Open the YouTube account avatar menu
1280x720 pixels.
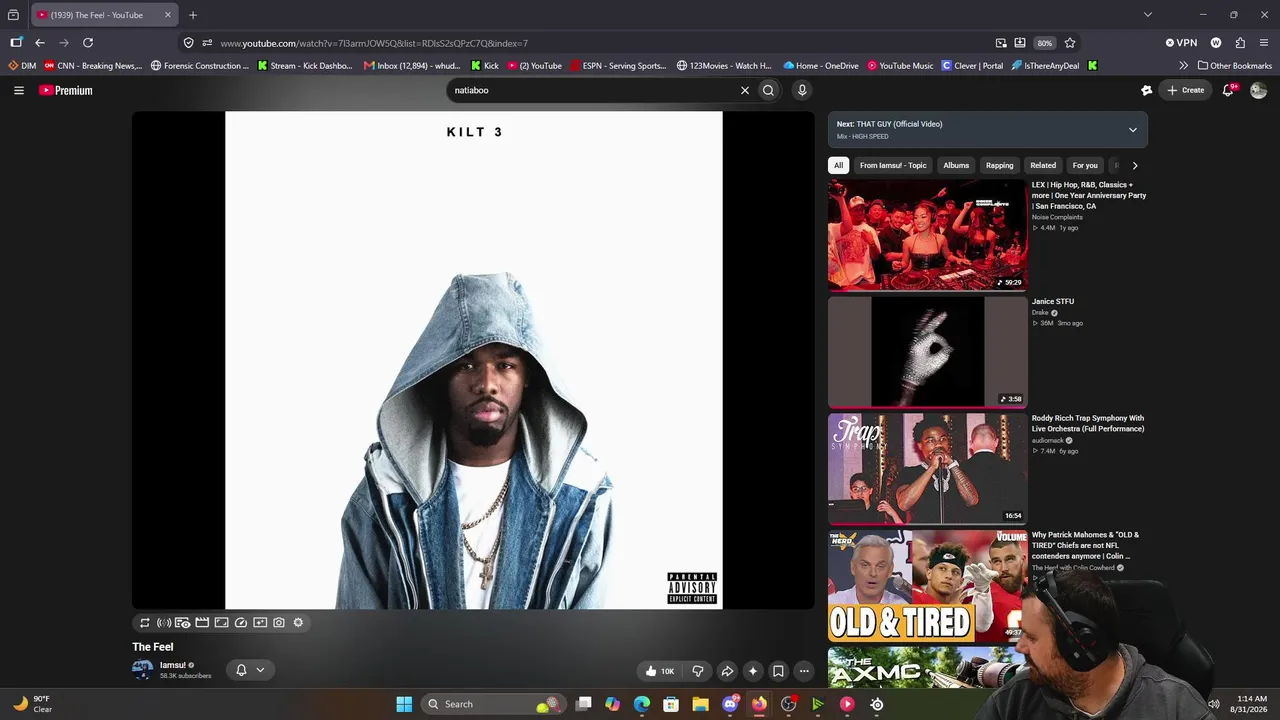pyautogui.click(x=1259, y=90)
